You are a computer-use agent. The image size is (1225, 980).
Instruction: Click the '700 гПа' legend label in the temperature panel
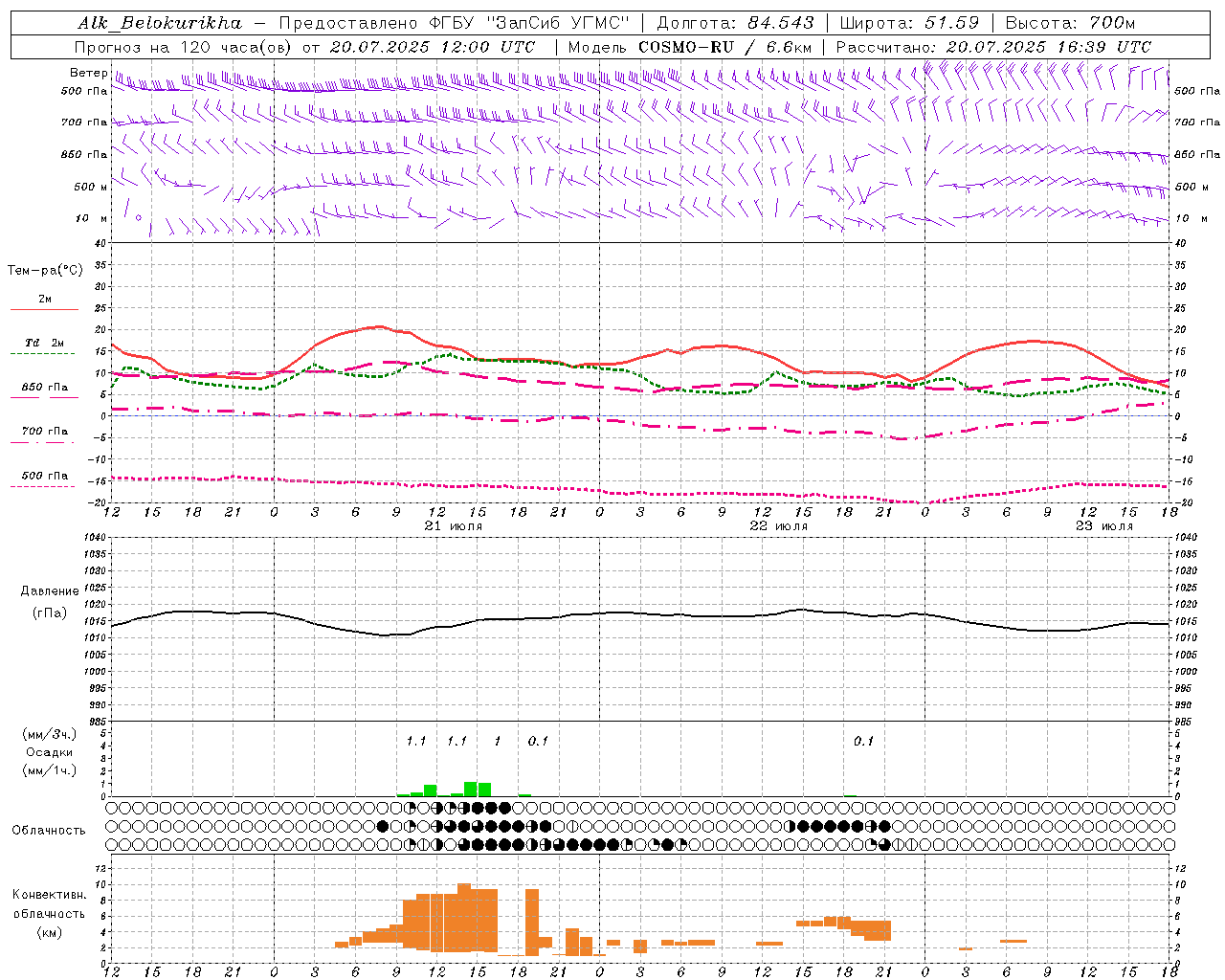44,432
